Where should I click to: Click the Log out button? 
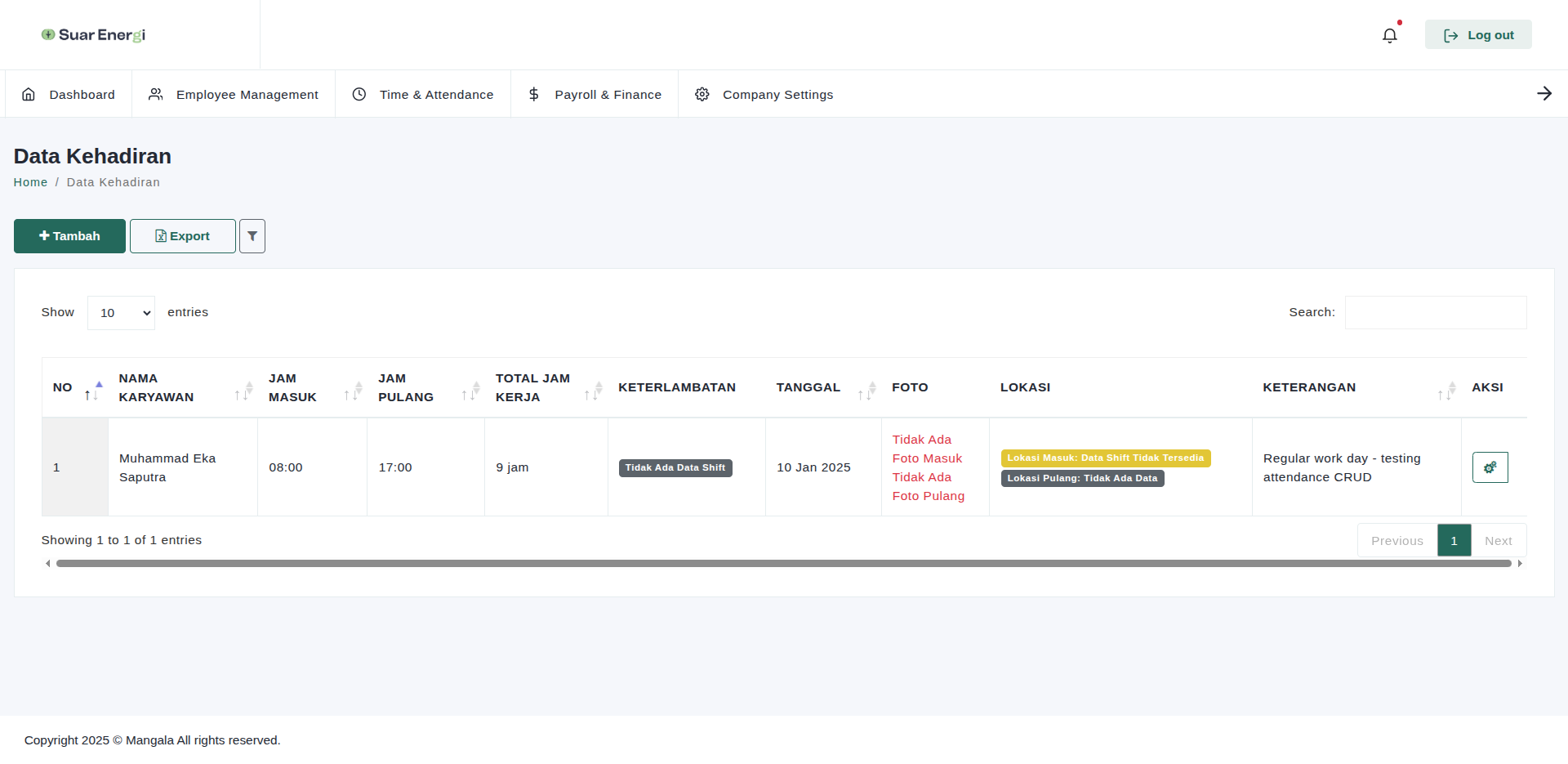(x=1478, y=34)
